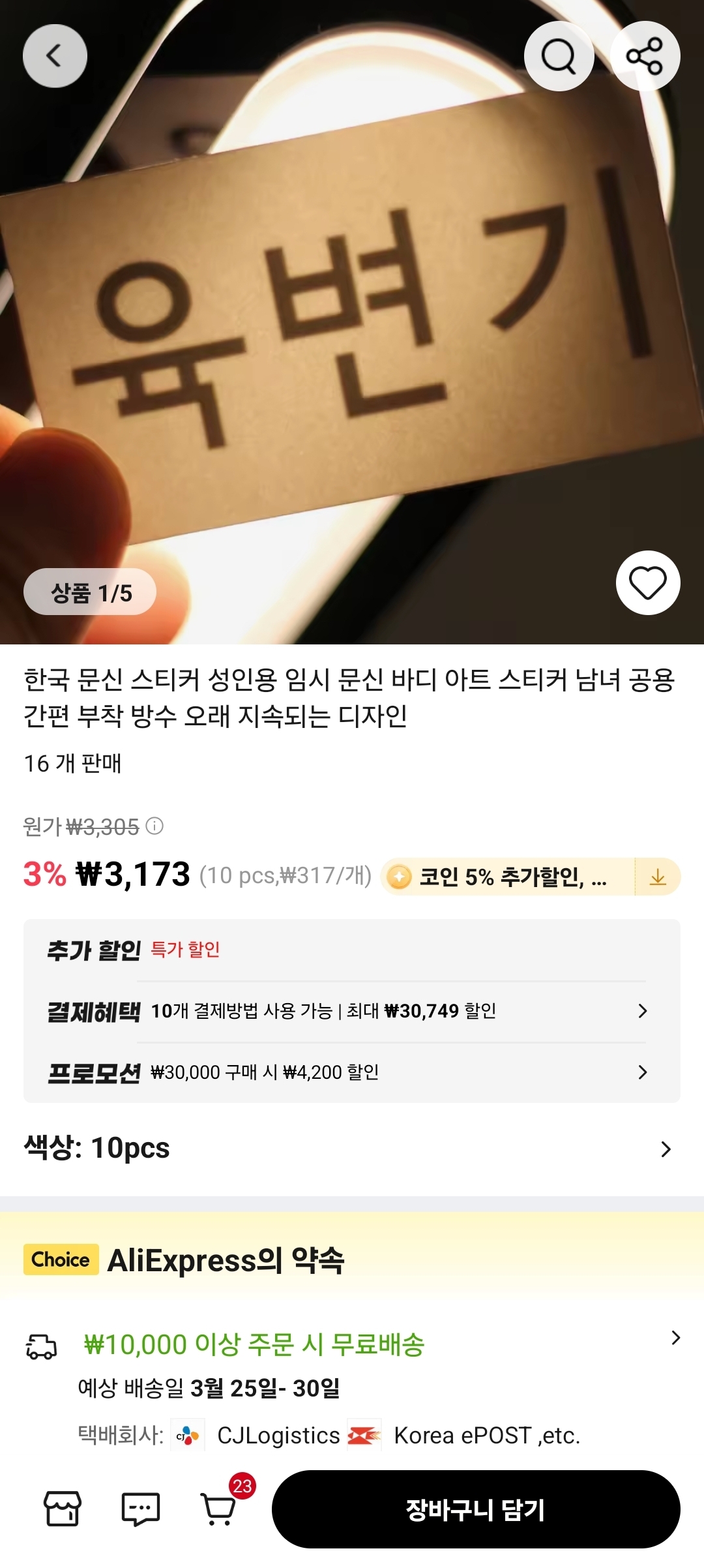This screenshot has height=1568, width=704.
Task: Tap the 상품 1/5 image counter
Action: tap(90, 592)
